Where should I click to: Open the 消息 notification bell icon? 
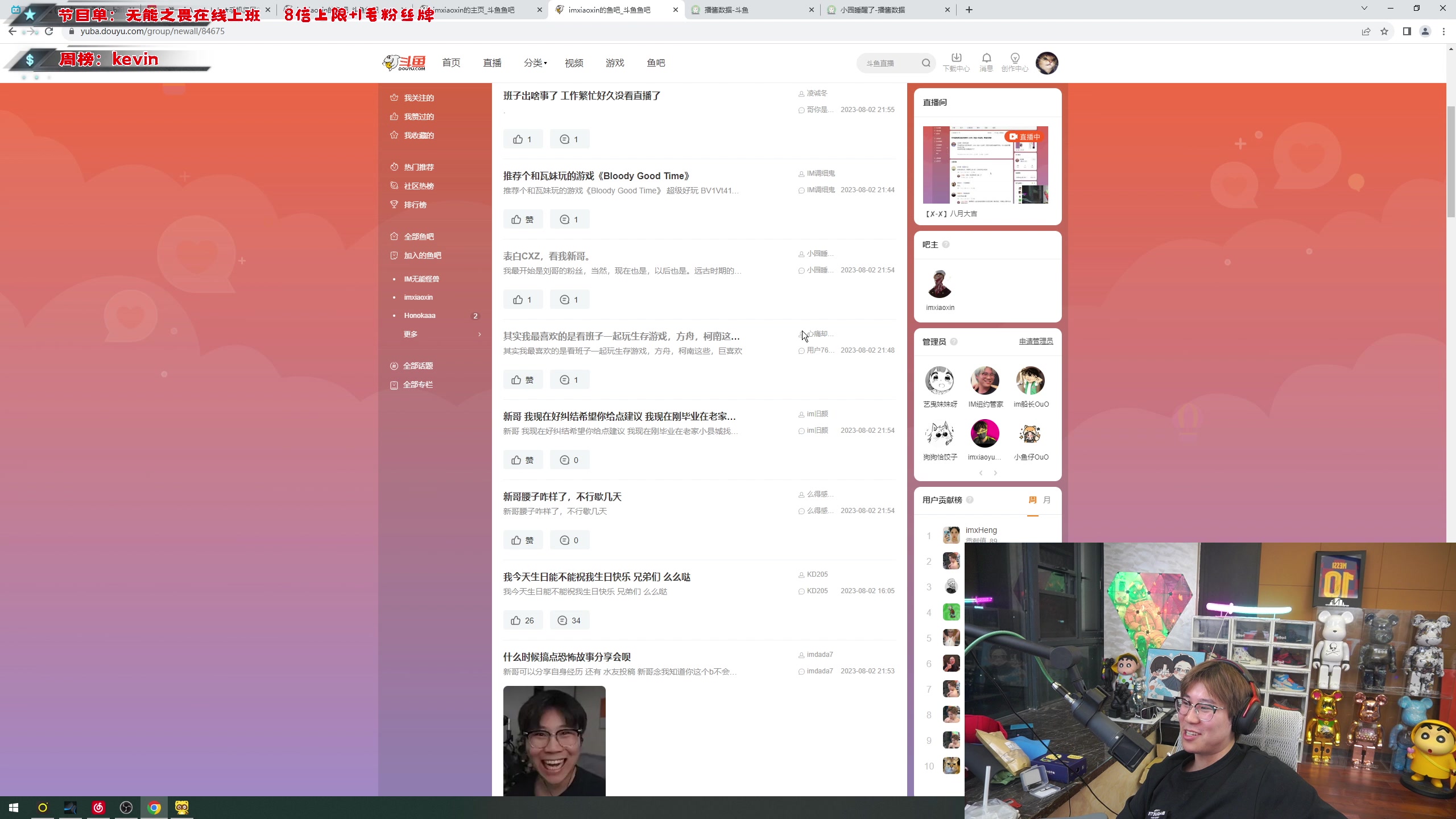coord(986,59)
